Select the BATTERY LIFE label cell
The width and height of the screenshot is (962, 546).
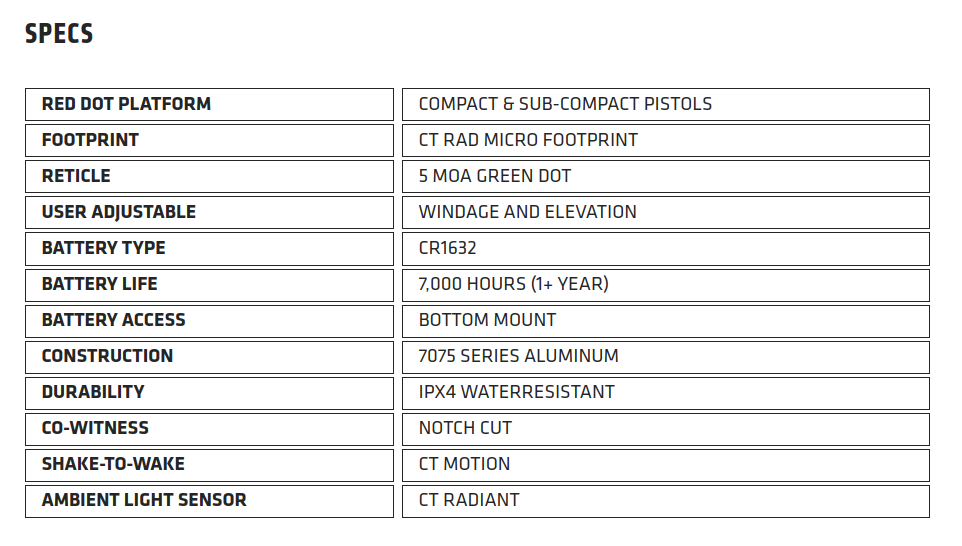coord(209,285)
